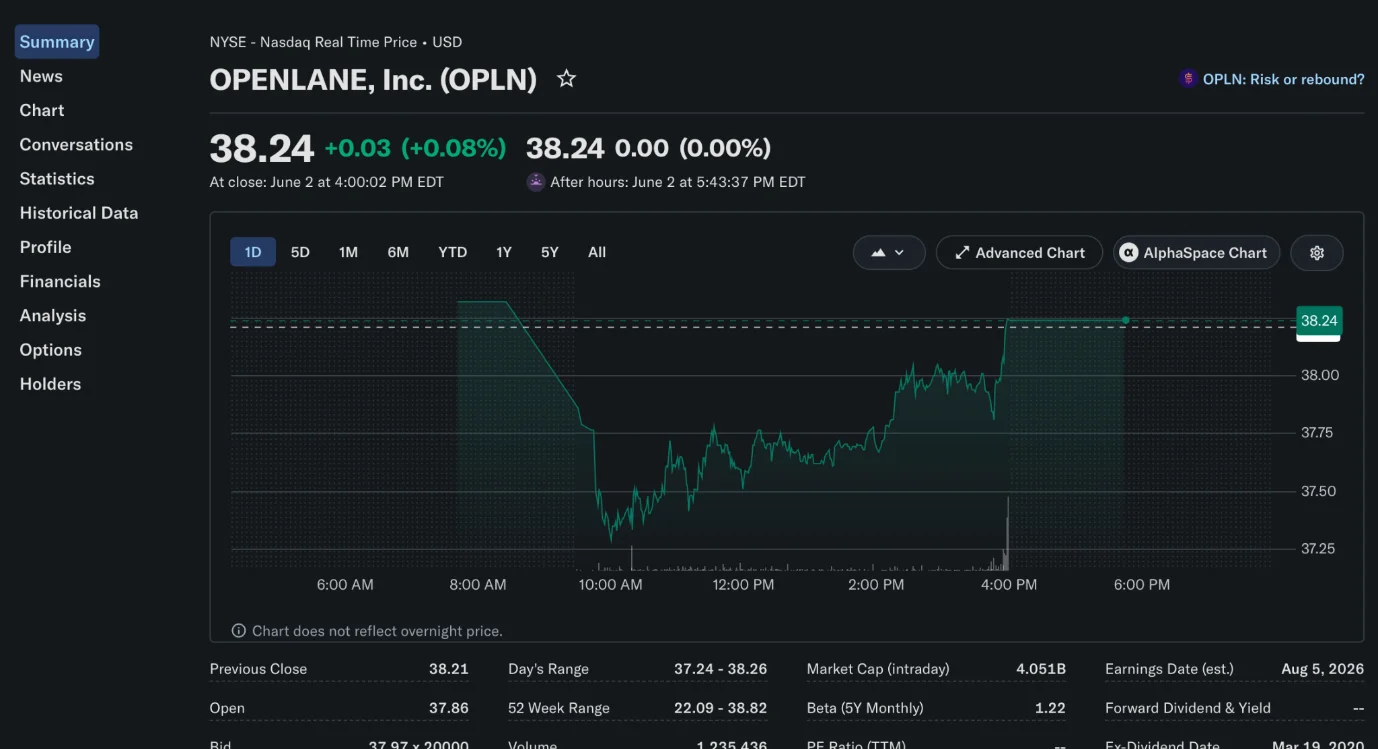The width and height of the screenshot is (1378, 749).
Task: Click the after hours moon icon
Action: [x=536, y=182]
